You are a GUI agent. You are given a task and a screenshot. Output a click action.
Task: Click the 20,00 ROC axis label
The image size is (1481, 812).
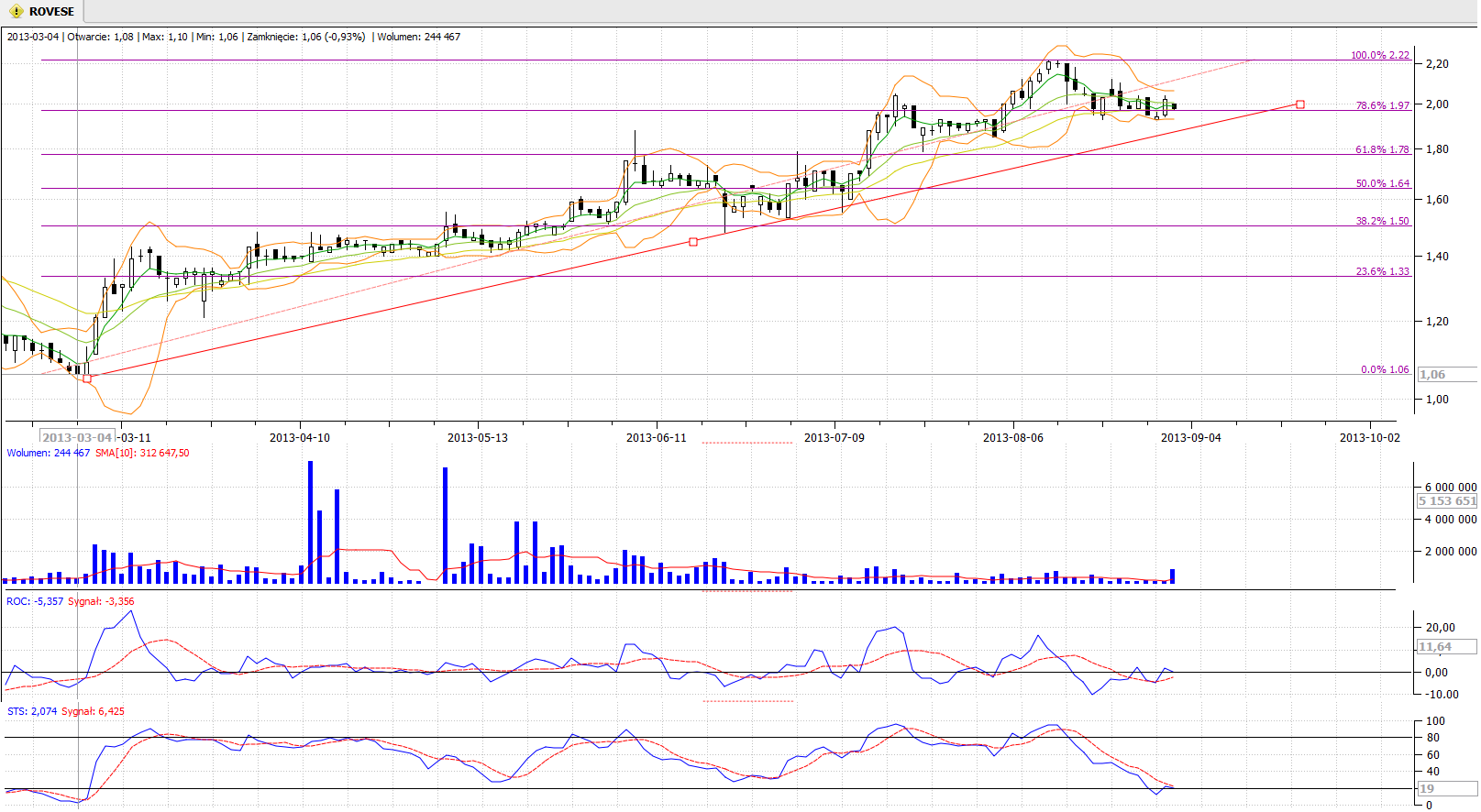point(1440,627)
